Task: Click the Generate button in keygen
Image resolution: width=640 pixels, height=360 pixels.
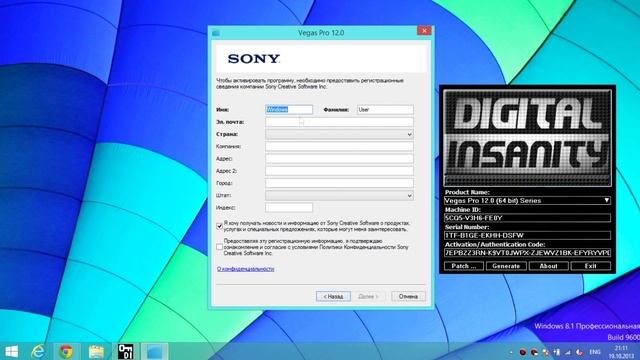Action: click(x=506, y=266)
